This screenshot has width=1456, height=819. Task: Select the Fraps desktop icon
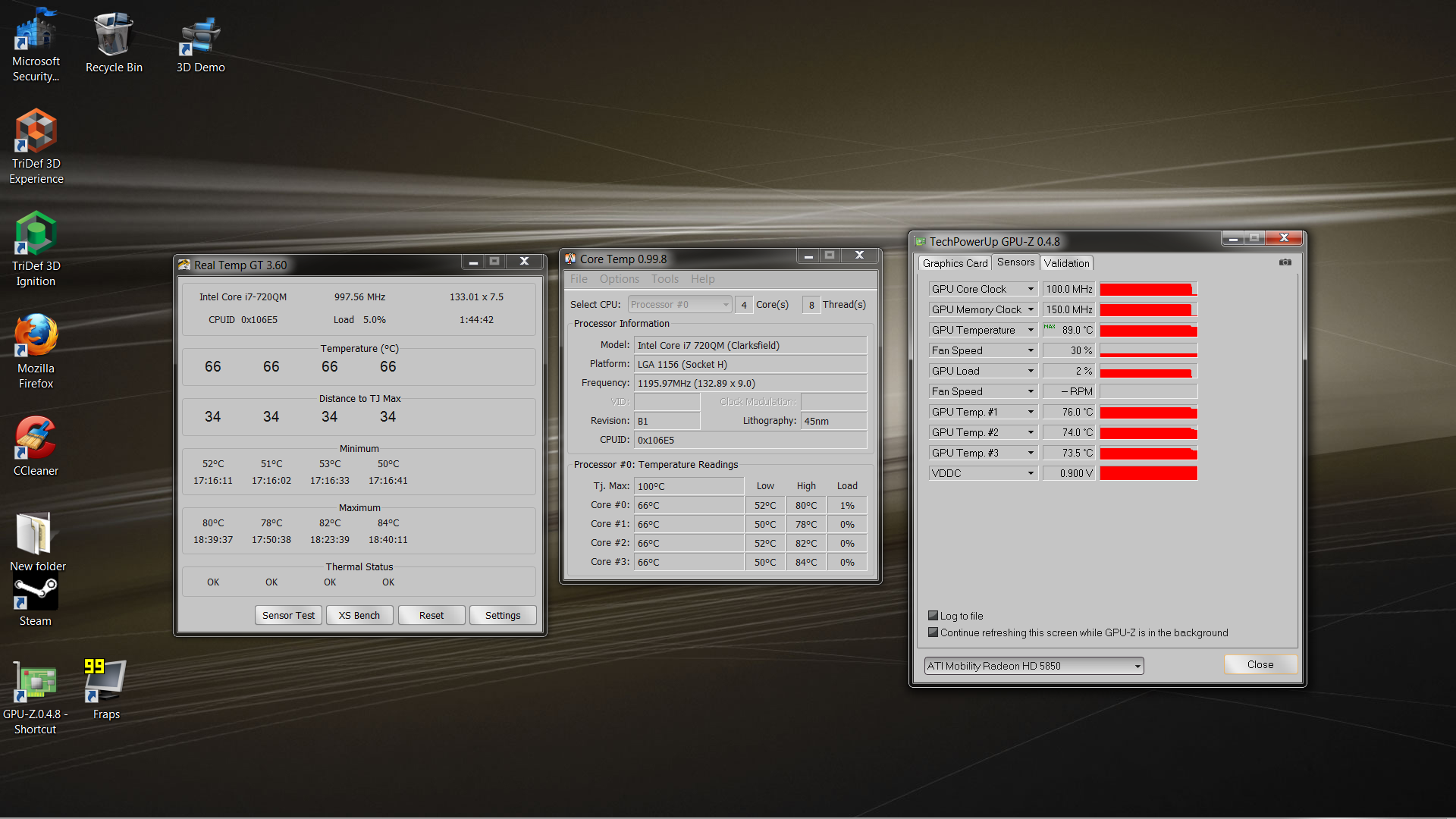coord(106,689)
